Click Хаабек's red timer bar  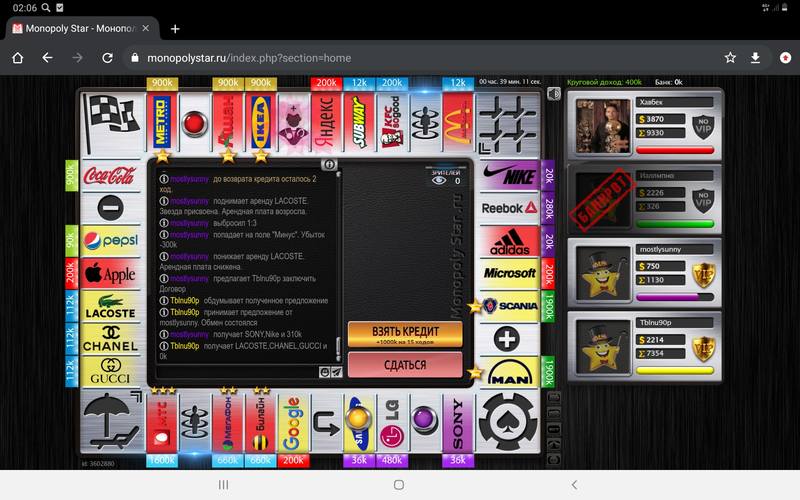[674, 150]
